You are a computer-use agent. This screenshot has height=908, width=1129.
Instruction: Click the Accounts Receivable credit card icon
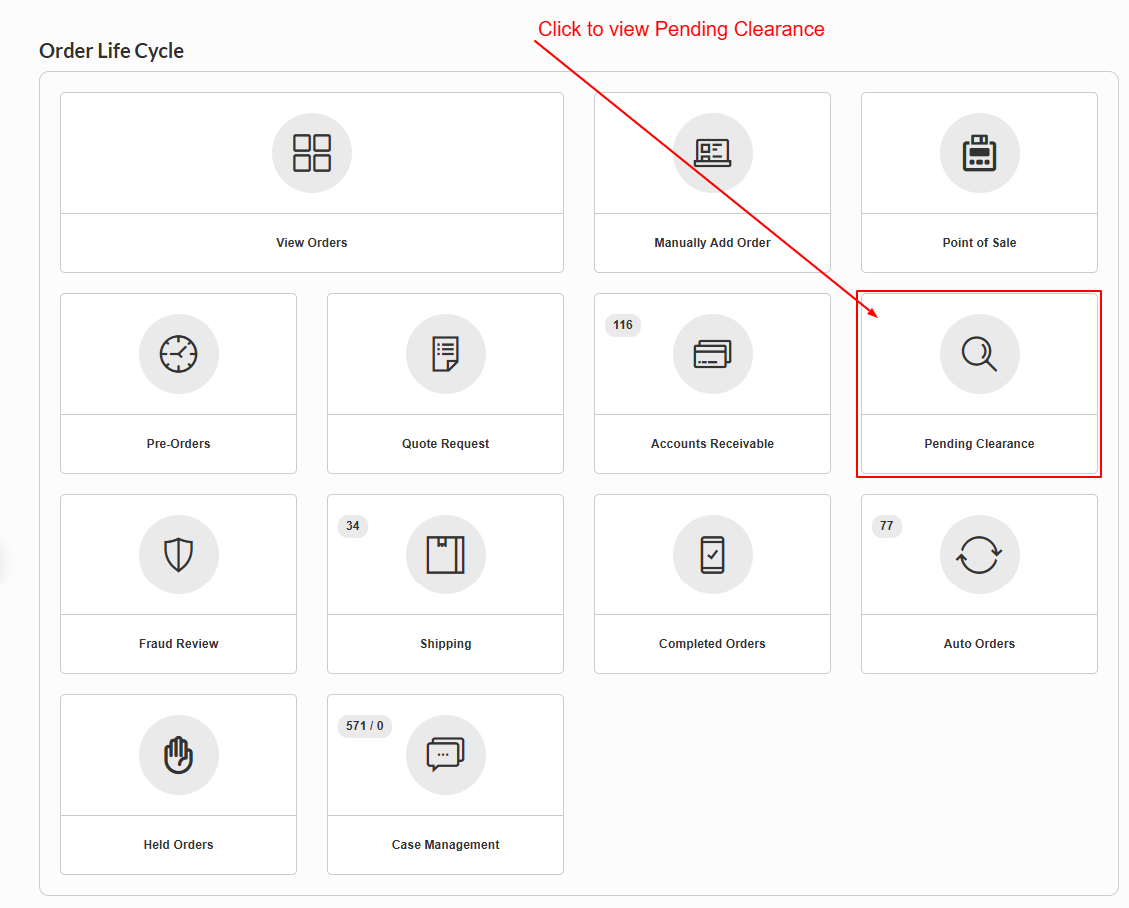(713, 354)
